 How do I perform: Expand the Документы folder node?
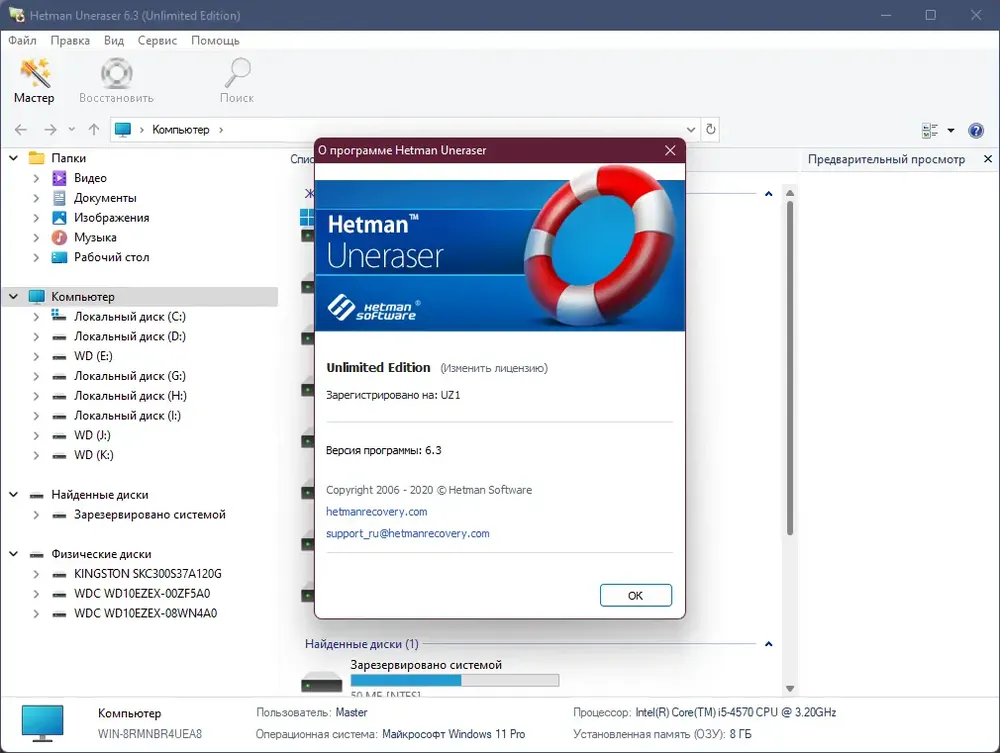click(x=36, y=198)
